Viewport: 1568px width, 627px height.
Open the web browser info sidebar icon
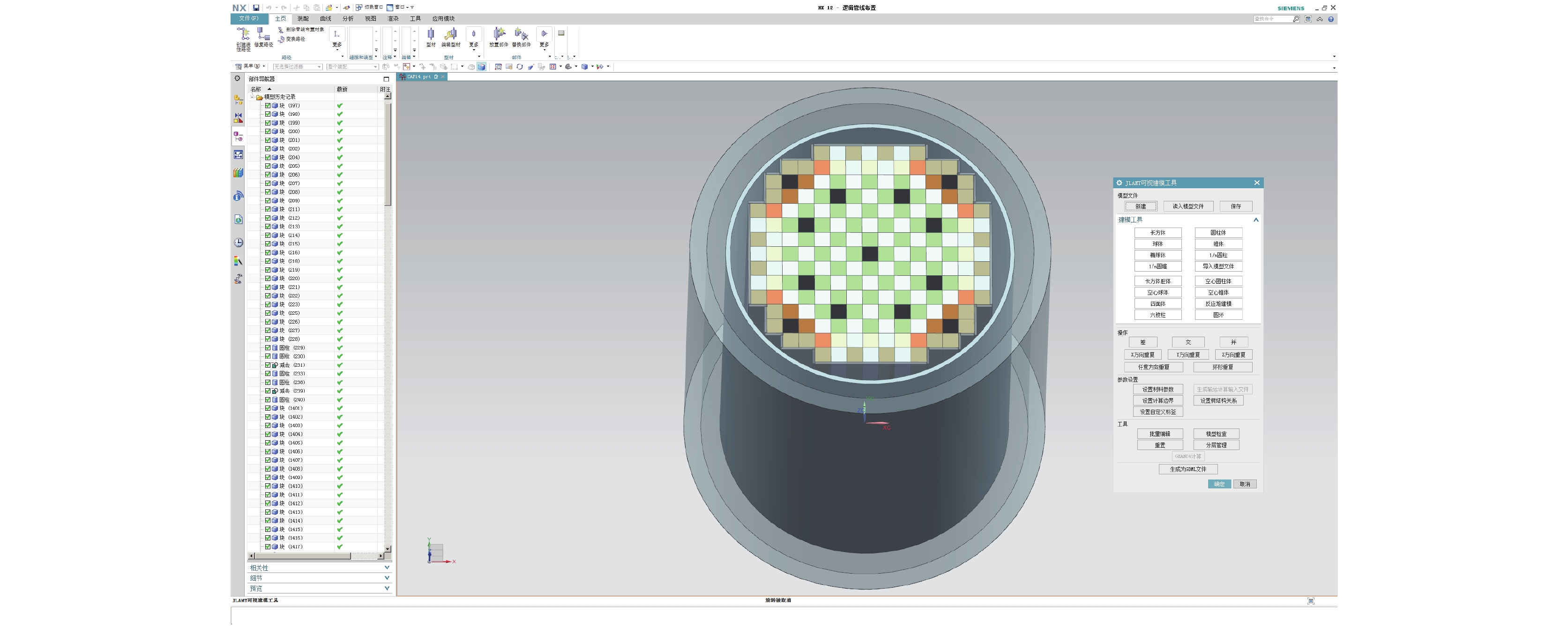[x=238, y=196]
